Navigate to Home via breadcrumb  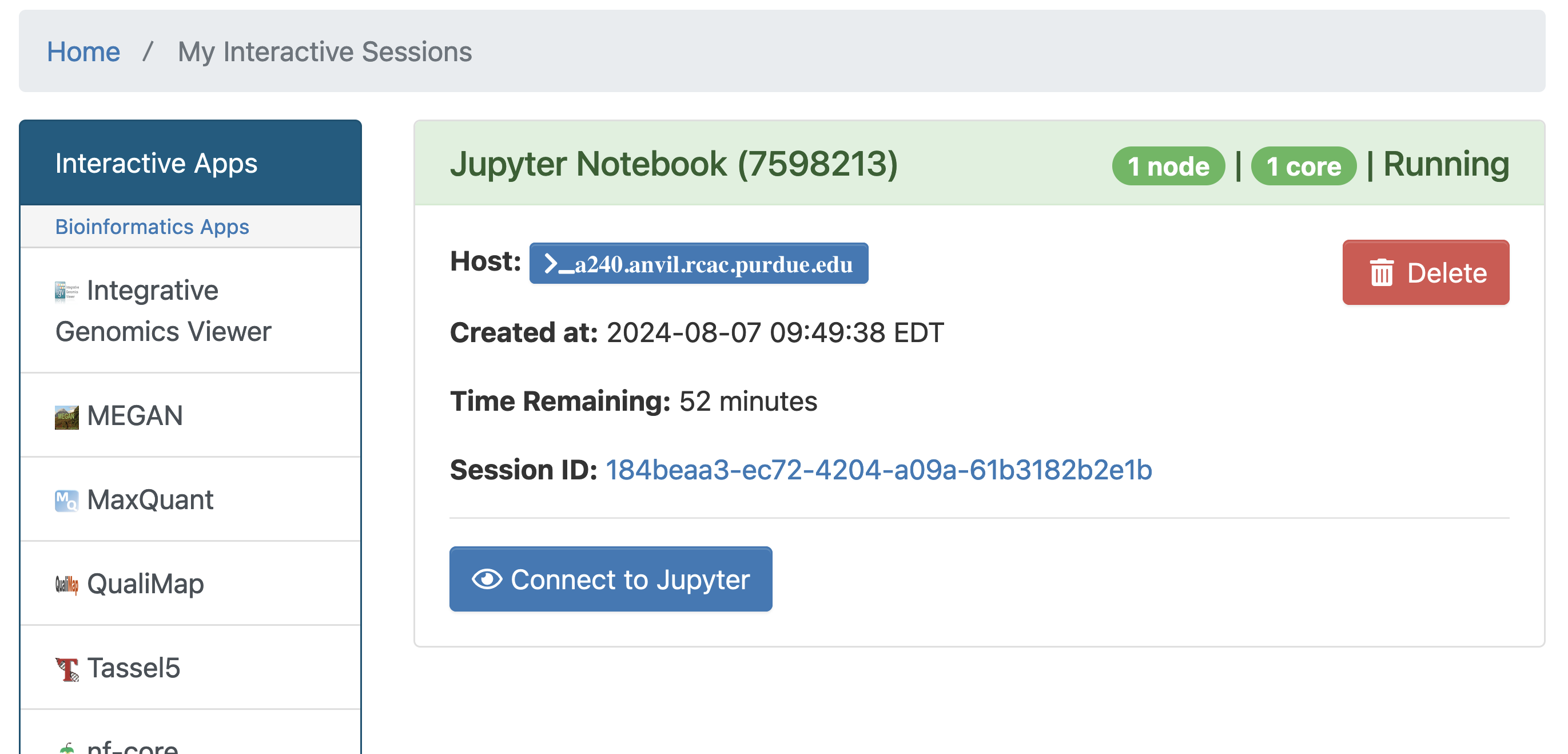tap(84, 51)
